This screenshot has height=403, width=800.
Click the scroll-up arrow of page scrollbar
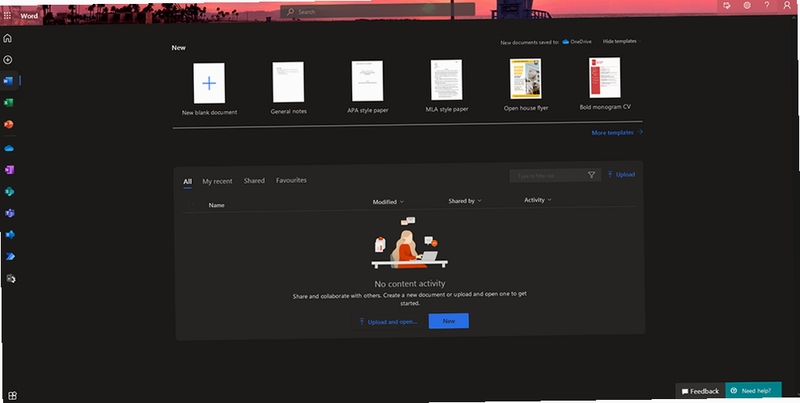click(x=795, y=19)
